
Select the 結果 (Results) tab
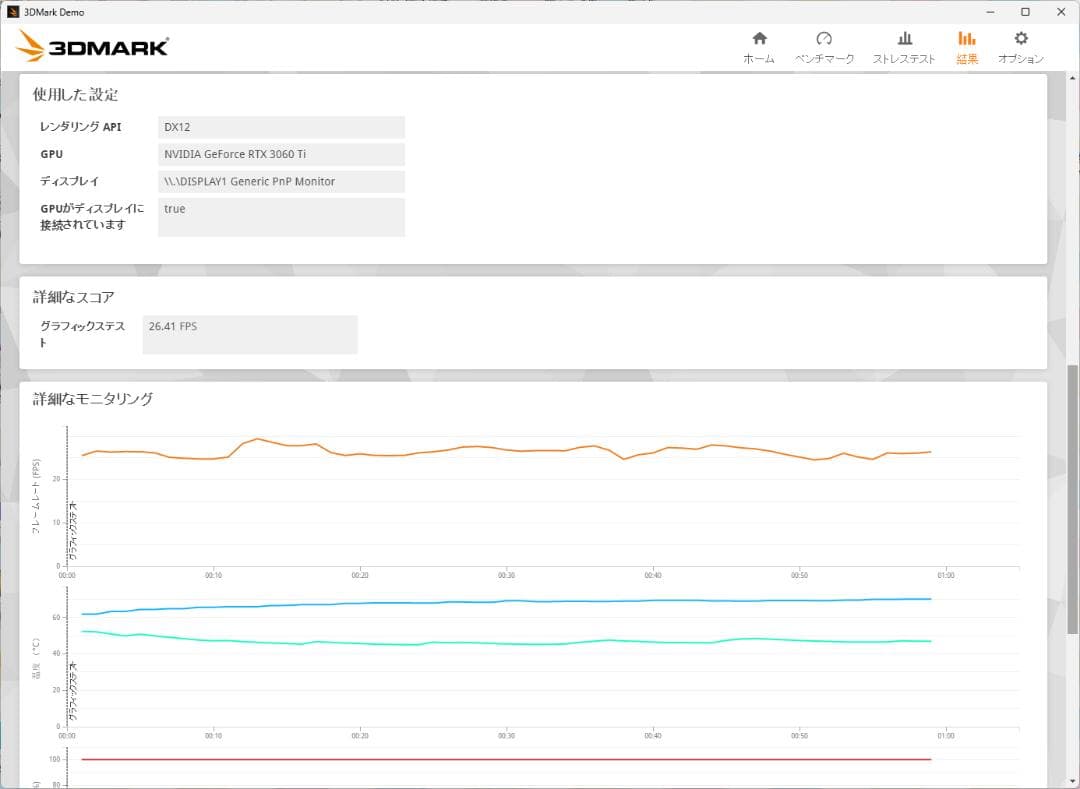click(967, 48)
